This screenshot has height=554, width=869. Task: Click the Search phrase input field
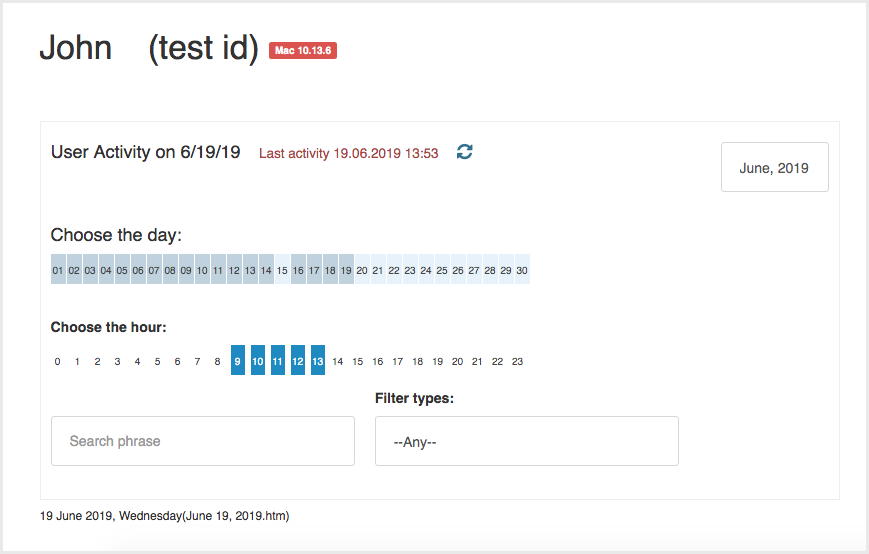click(x=203, y=441)
